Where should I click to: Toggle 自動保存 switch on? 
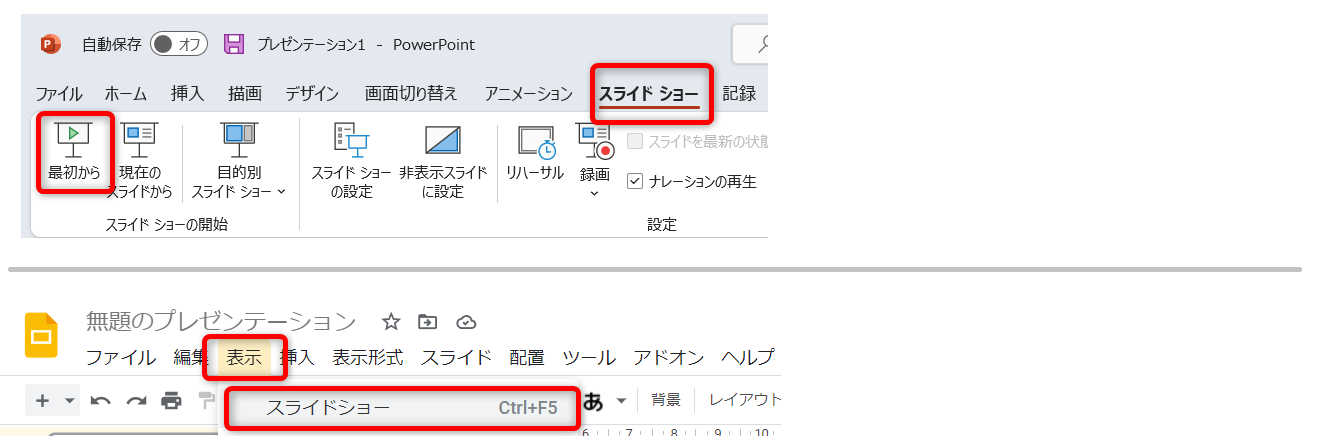click(x=178, y=44)
